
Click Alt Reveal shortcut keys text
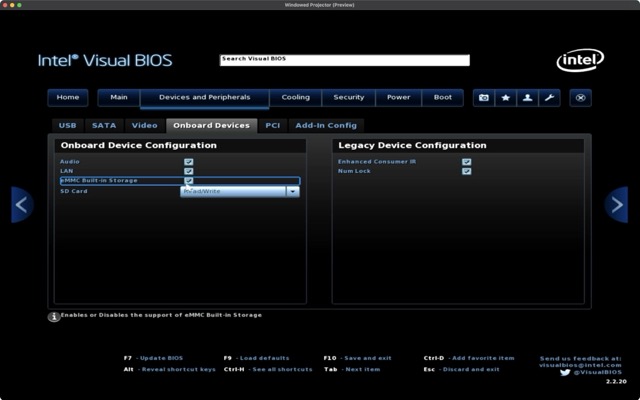click(x=170, y=369)
